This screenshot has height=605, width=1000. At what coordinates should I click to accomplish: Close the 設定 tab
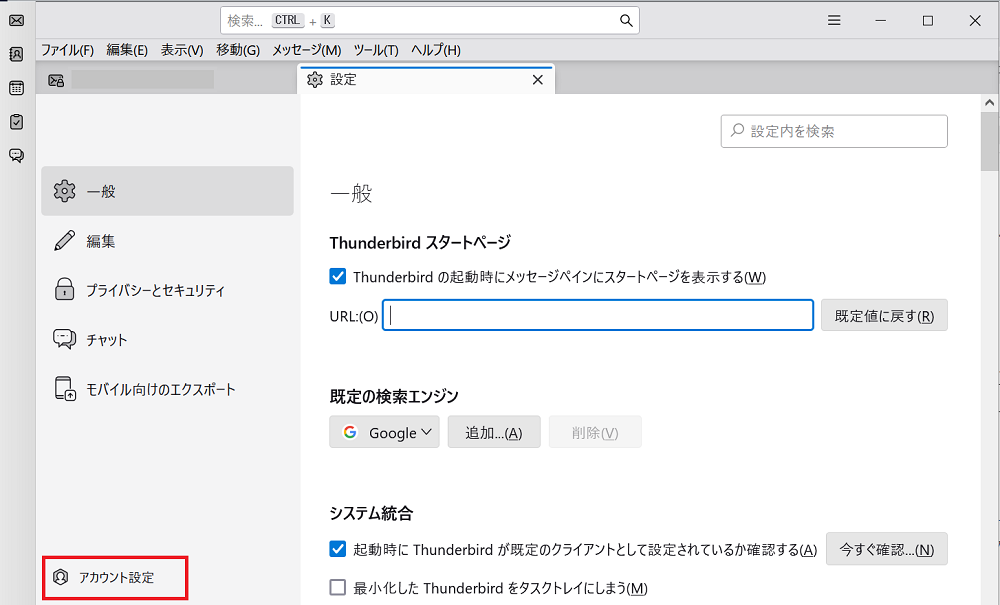point(537,80)
